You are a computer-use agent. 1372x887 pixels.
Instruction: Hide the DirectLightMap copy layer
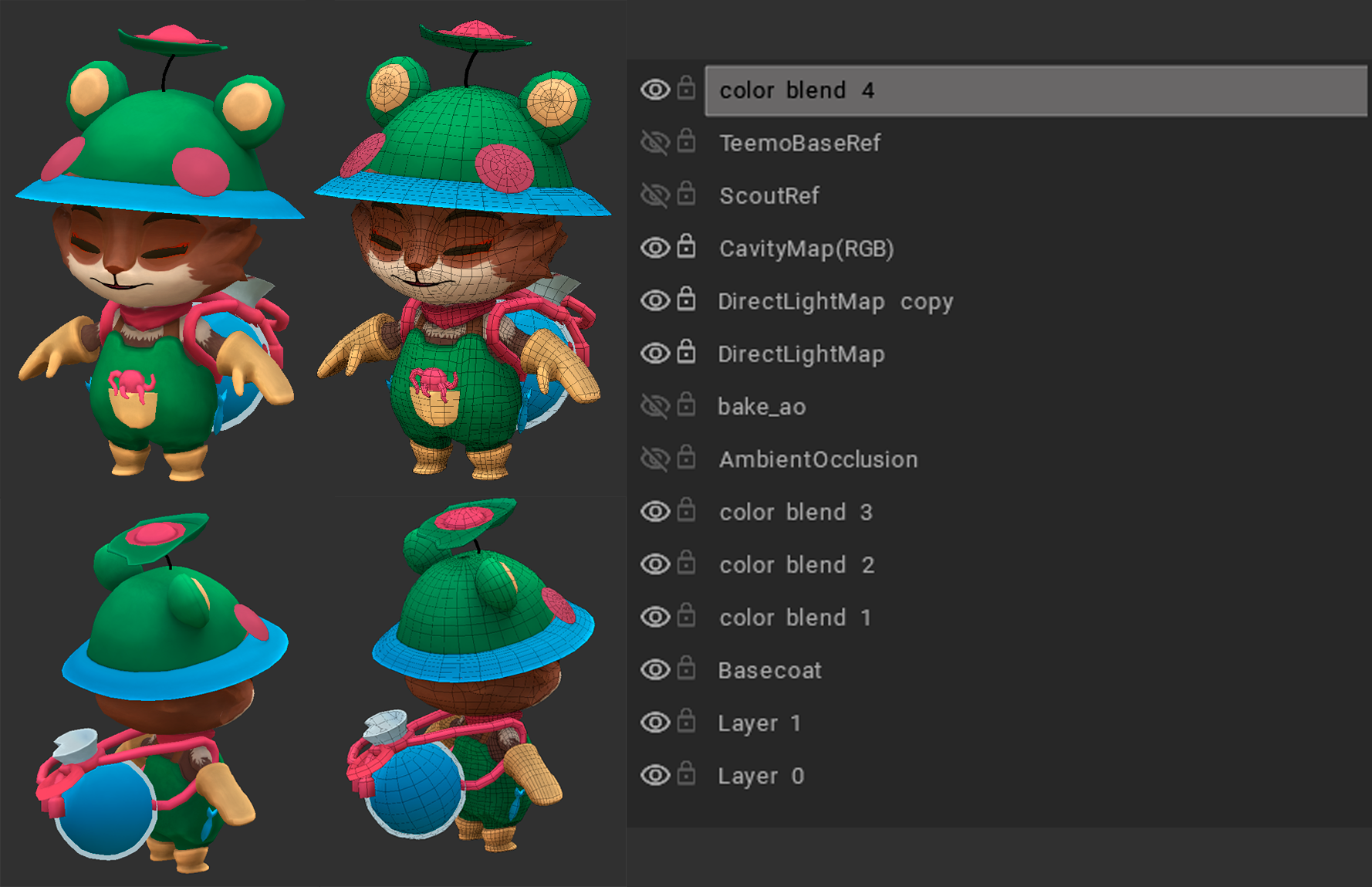pos(655,300)
